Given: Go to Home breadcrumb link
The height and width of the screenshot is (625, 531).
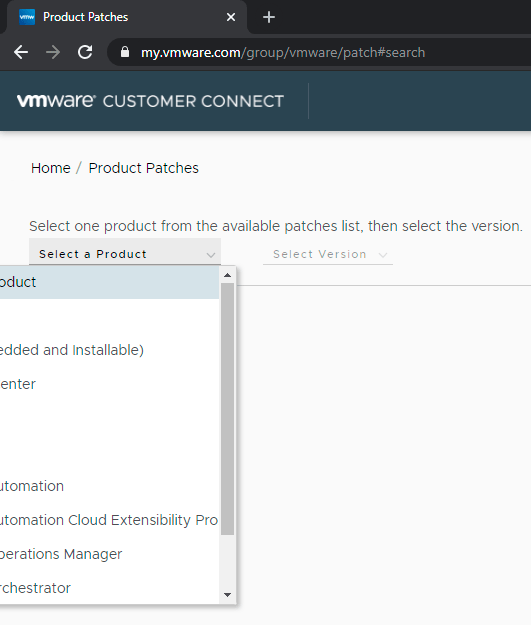Looking at the screenshot, I should [51, 168].
